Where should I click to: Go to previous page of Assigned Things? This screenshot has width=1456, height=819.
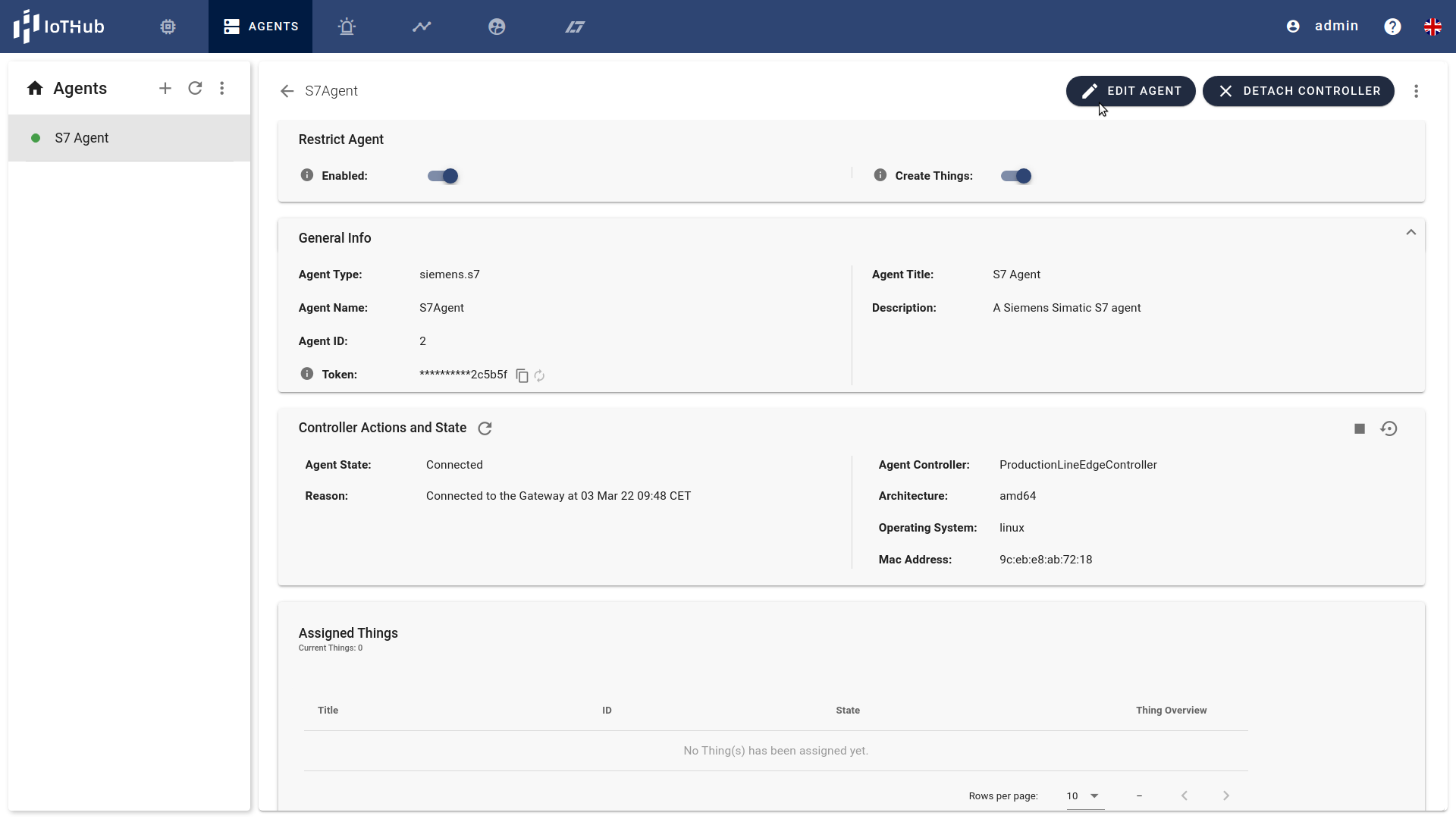click(1185, 795)
